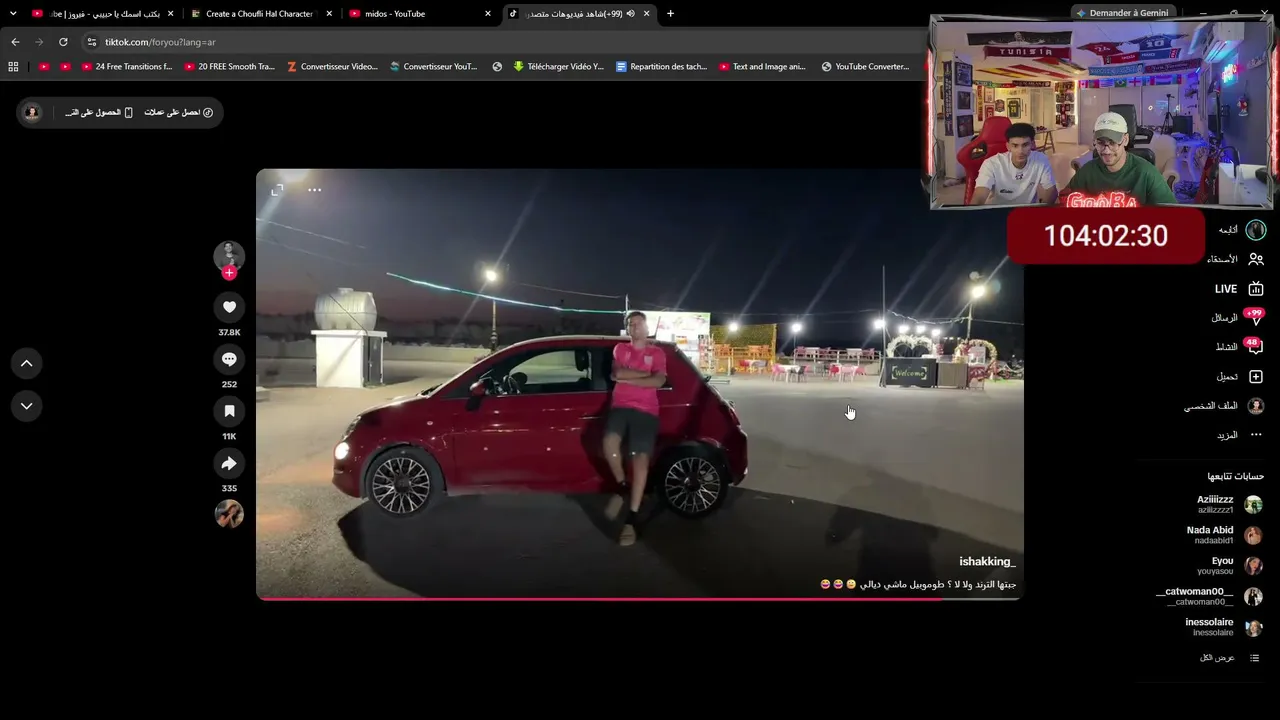Open the 'Repartition des tach...' bookmark
This screenshot has width=1280, height=720.
click(x=662, y=67)
